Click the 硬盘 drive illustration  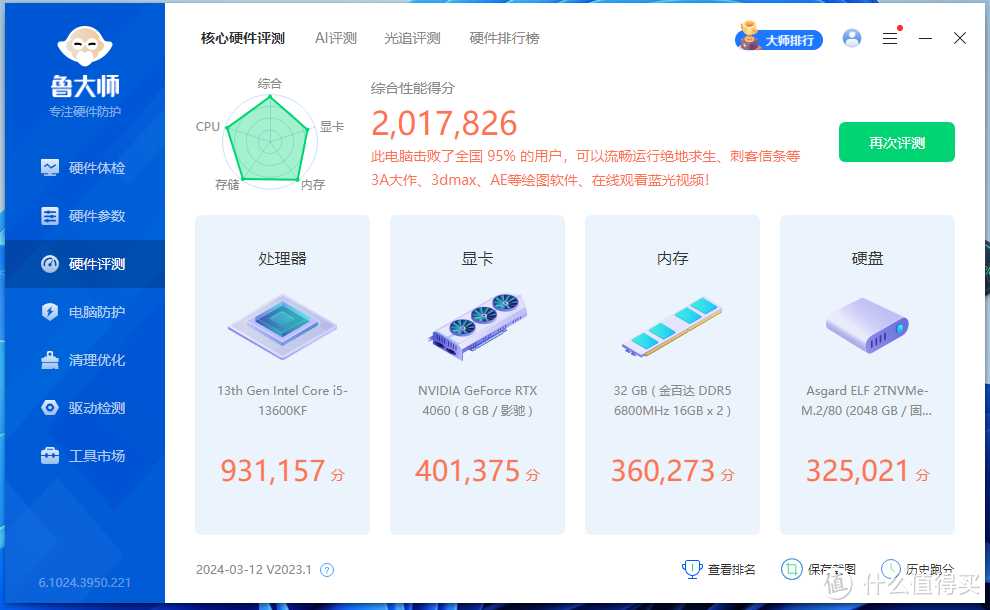coord(867,325)
